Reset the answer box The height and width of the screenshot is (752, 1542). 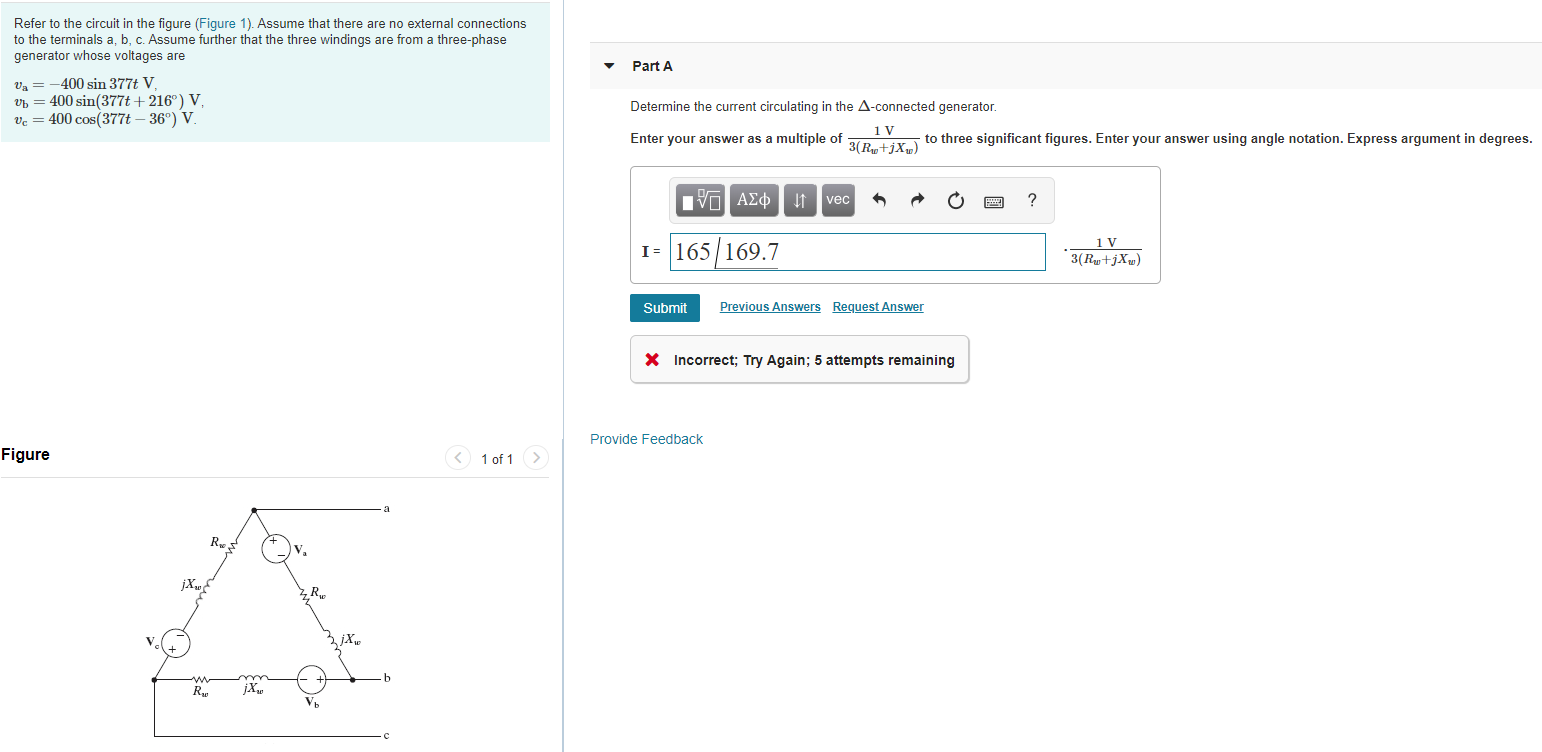pyautogui.click(x=955, y=201)
